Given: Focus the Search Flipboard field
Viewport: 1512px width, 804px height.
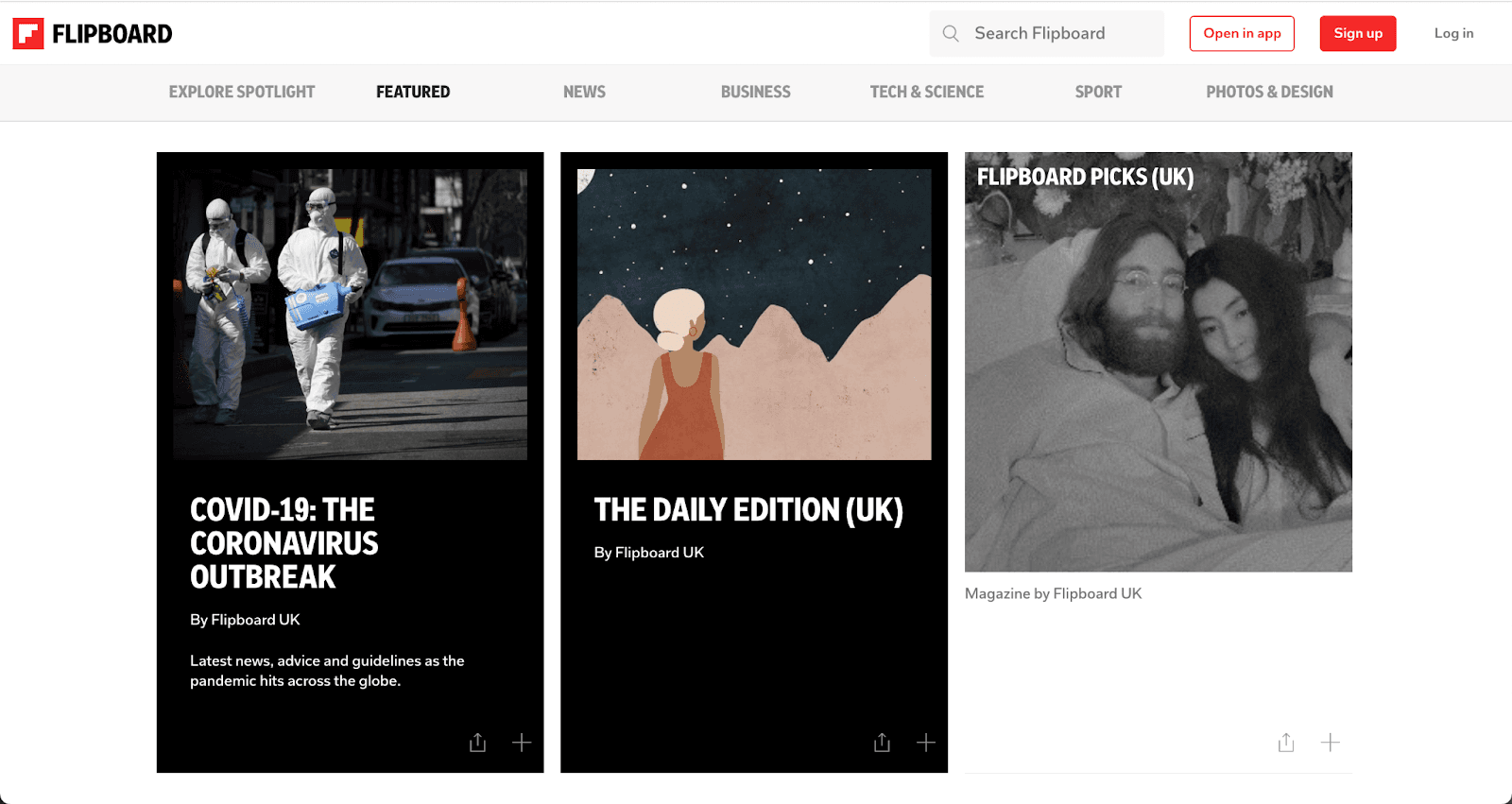Looking at the screenshot, I should pyautogui.click(x=1047, y=34).
